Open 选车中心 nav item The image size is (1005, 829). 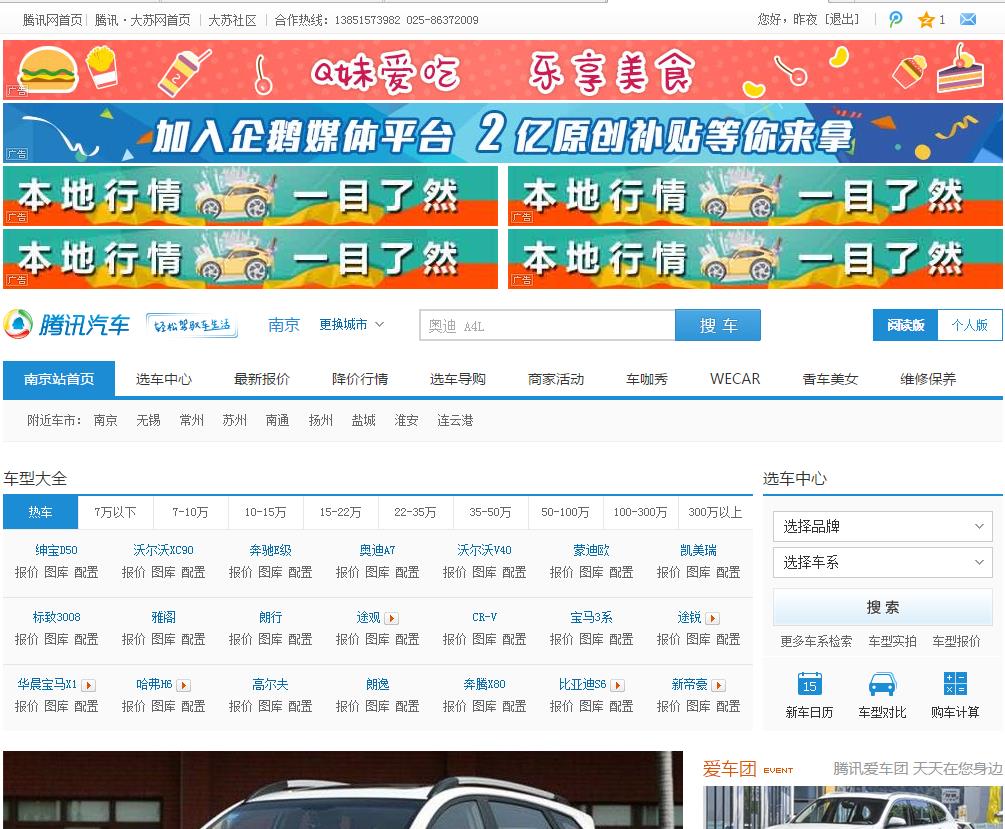[x=163, y=379]
